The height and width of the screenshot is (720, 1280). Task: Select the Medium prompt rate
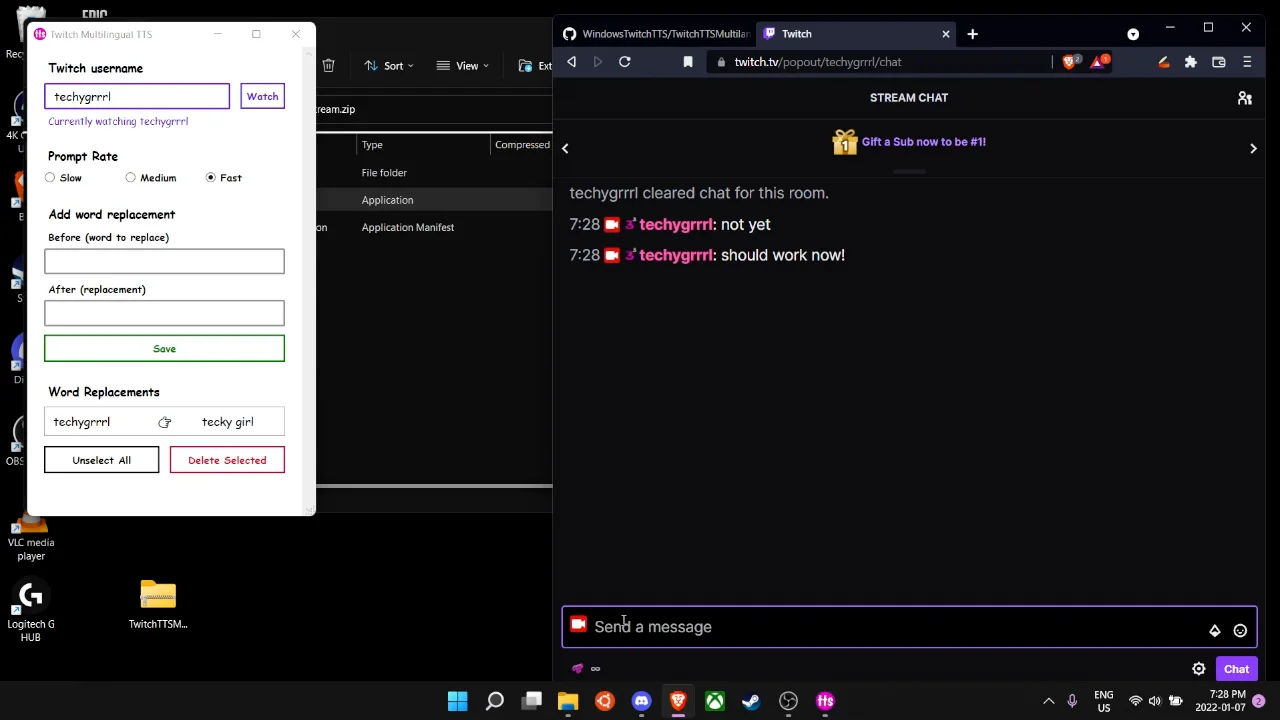131,178
